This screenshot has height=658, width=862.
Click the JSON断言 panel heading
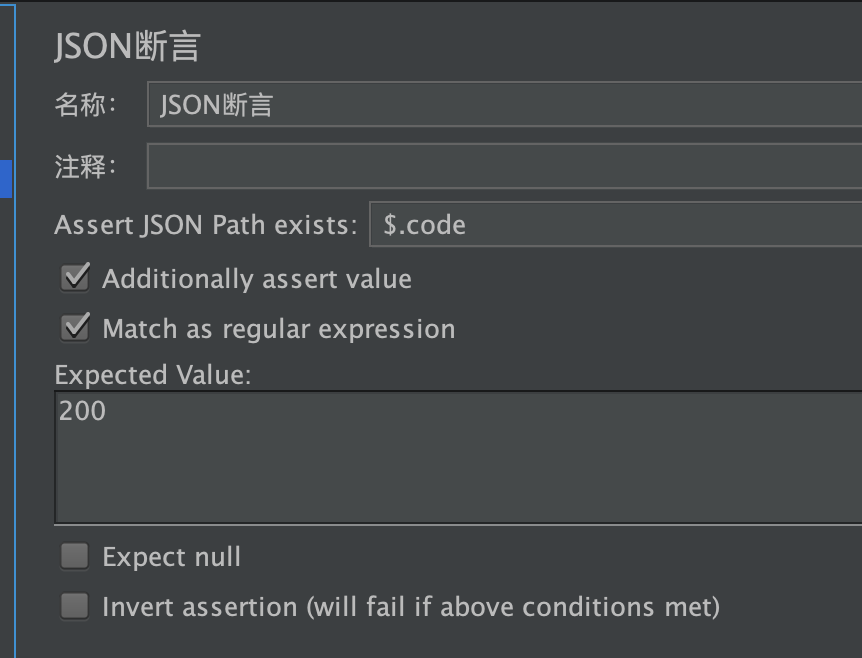pyautogui.click(x=127, y=46)
